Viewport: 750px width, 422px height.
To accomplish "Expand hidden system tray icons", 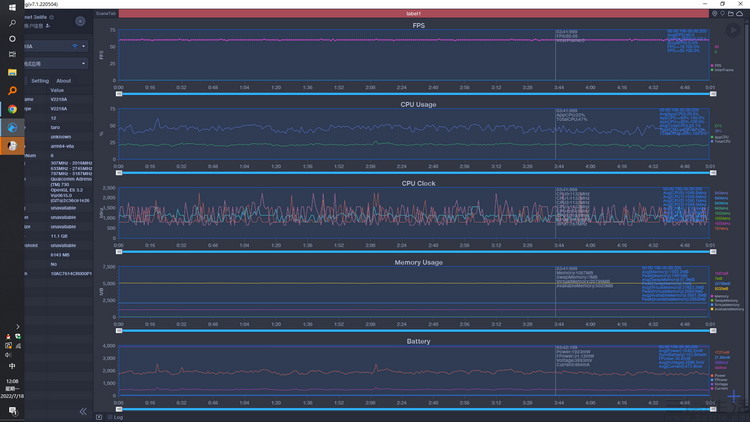I will [x=18, y=327].
